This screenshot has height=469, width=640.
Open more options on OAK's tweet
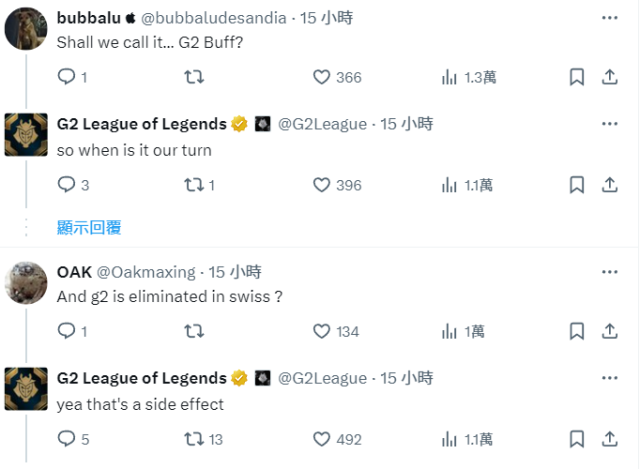609,271
